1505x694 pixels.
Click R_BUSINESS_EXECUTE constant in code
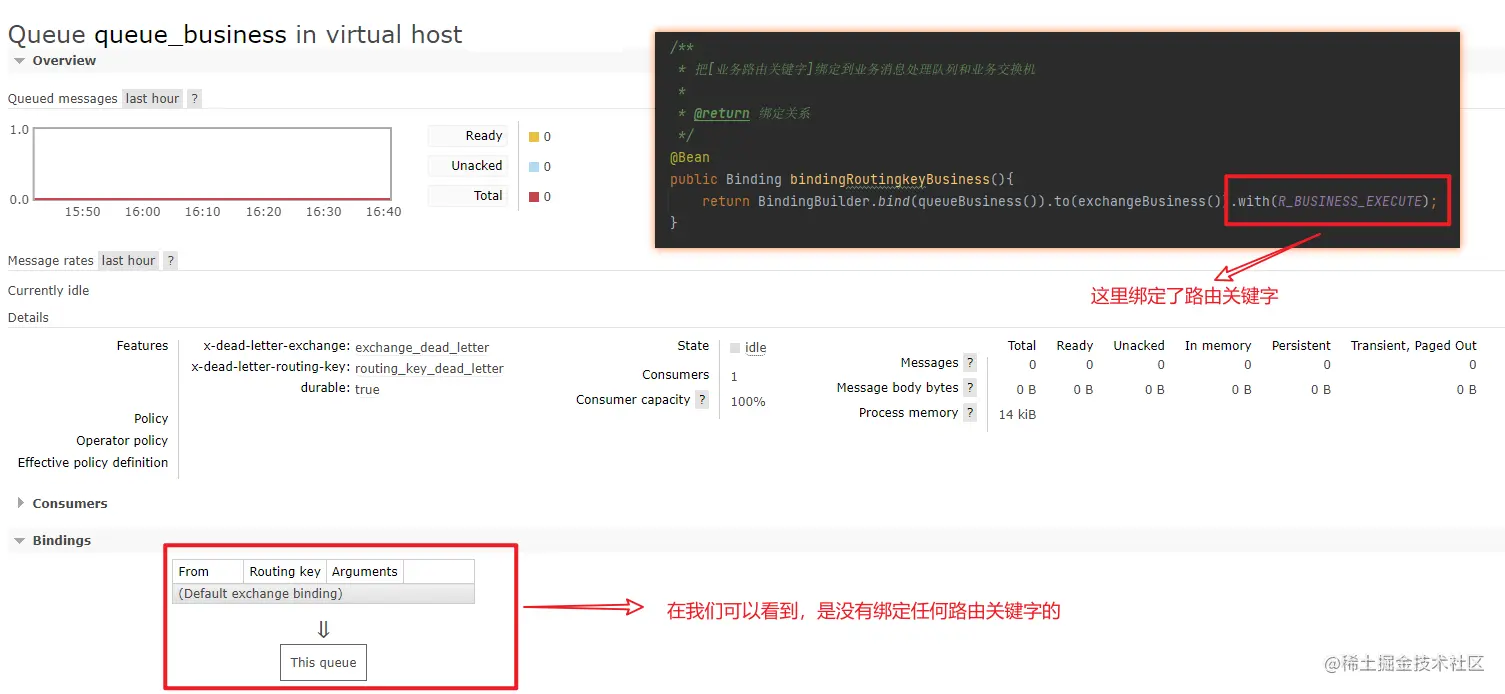[1350, 202]
